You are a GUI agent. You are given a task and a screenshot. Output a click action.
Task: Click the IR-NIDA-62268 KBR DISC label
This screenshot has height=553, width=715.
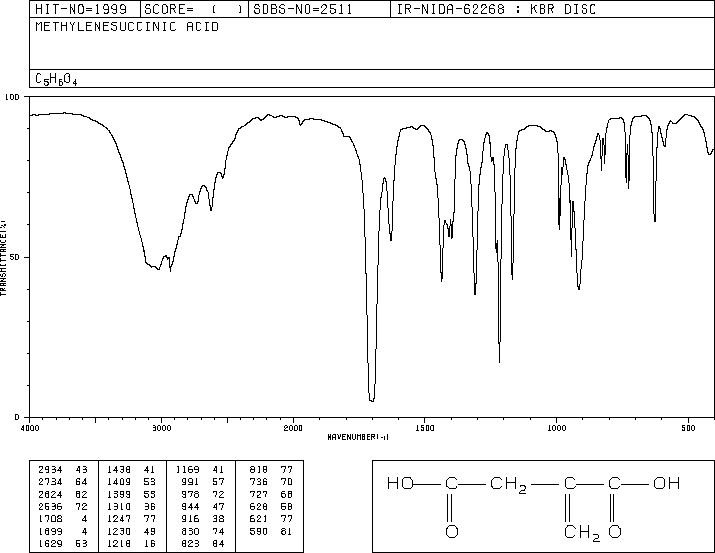(x=496, y=9)
